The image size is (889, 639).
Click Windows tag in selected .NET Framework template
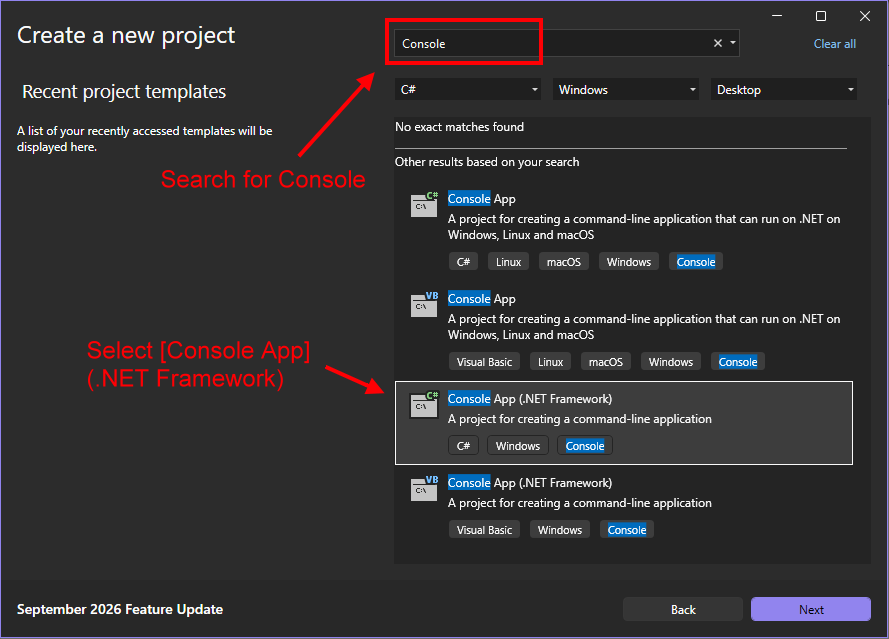tap(518, 446)
